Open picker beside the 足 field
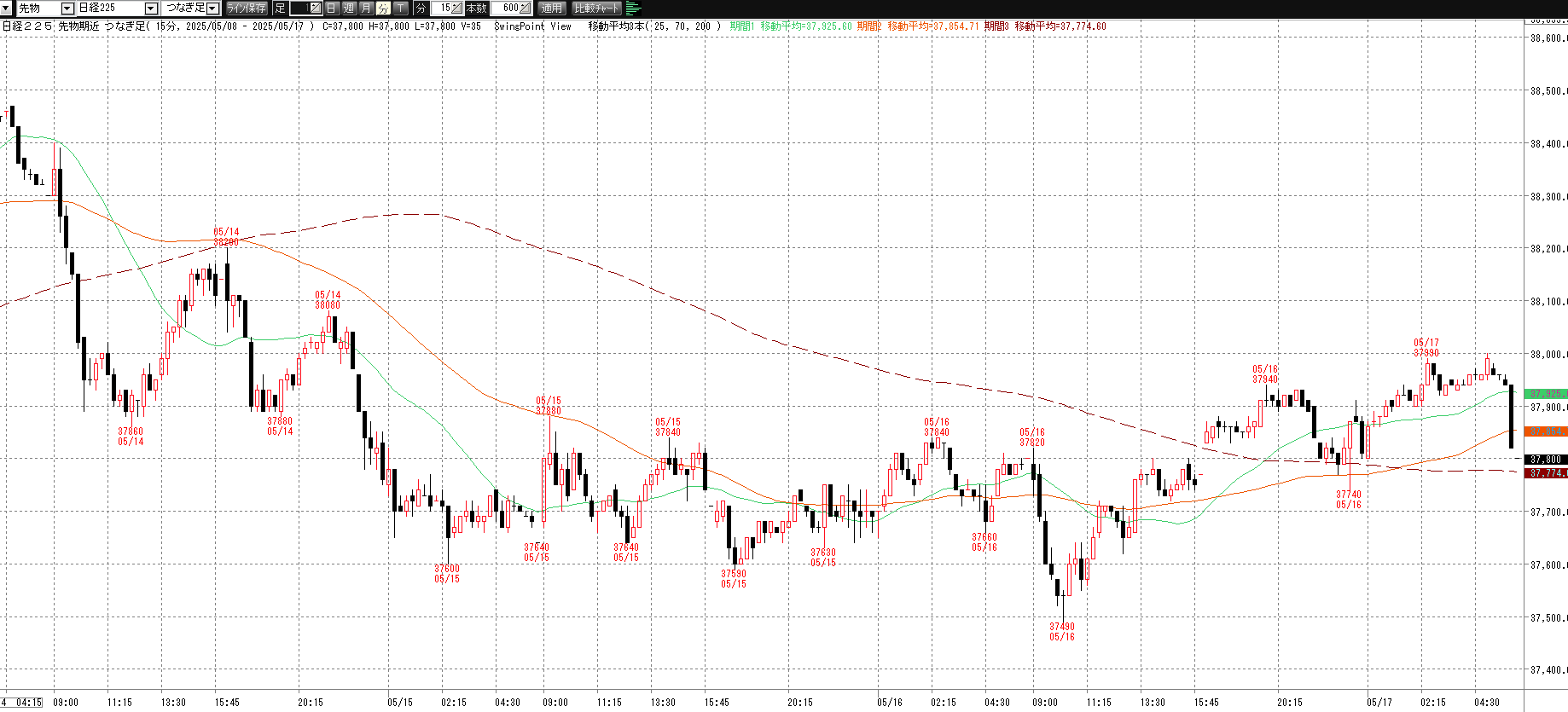 point(315,9)
